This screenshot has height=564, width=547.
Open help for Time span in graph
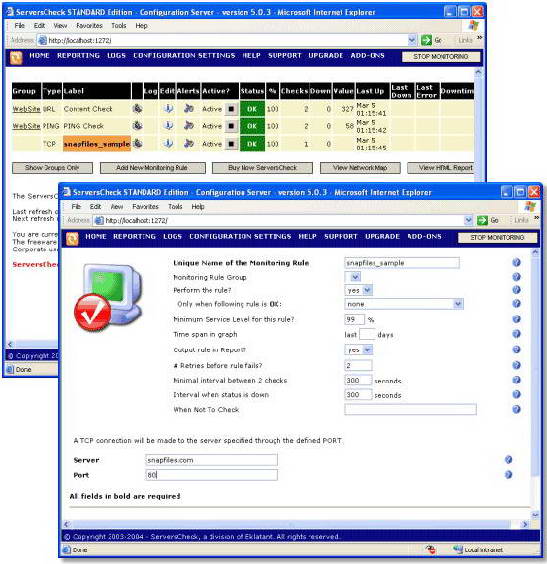coord(516,334)
